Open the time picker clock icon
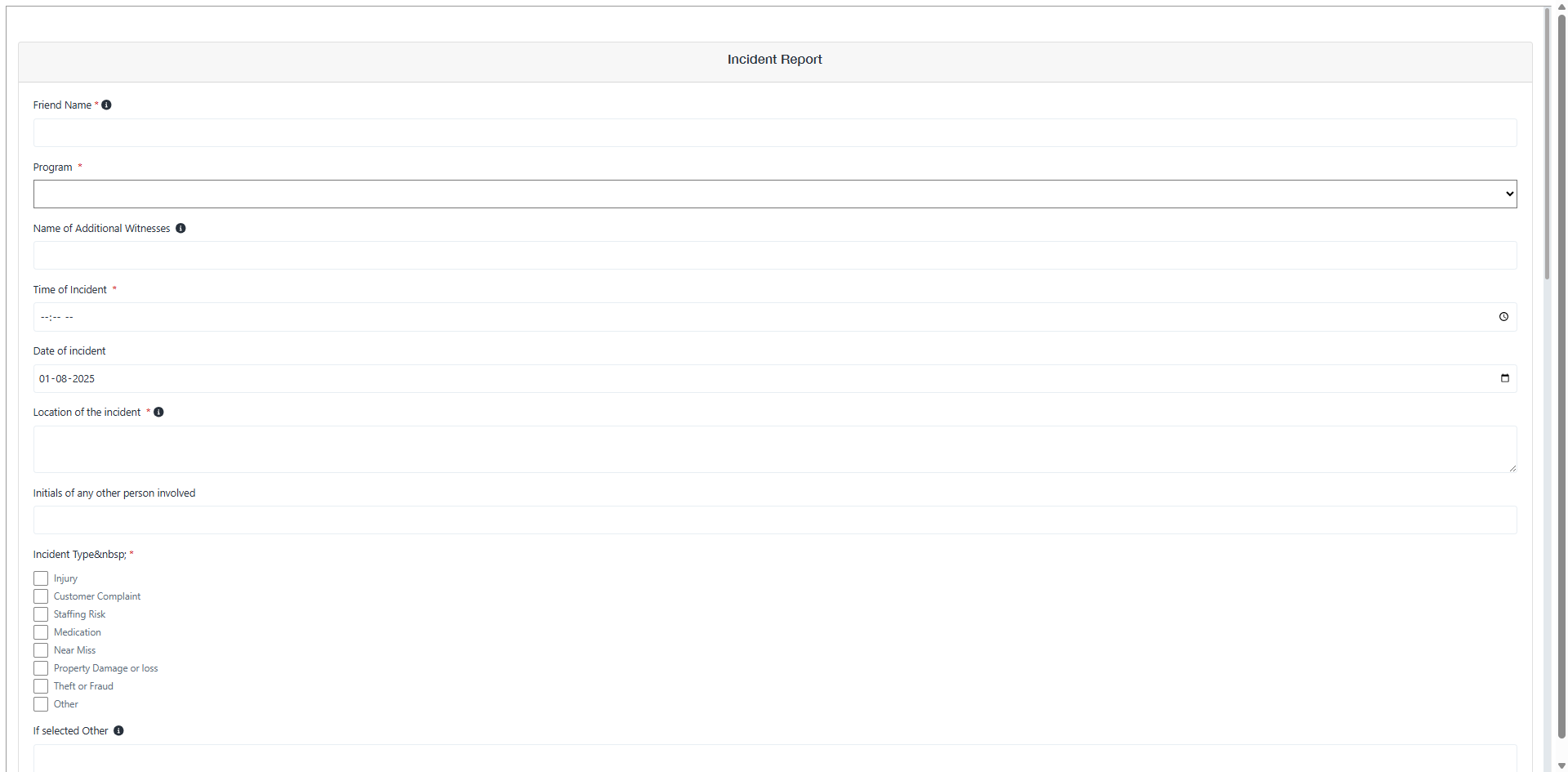 click(x=1503, y=317)
